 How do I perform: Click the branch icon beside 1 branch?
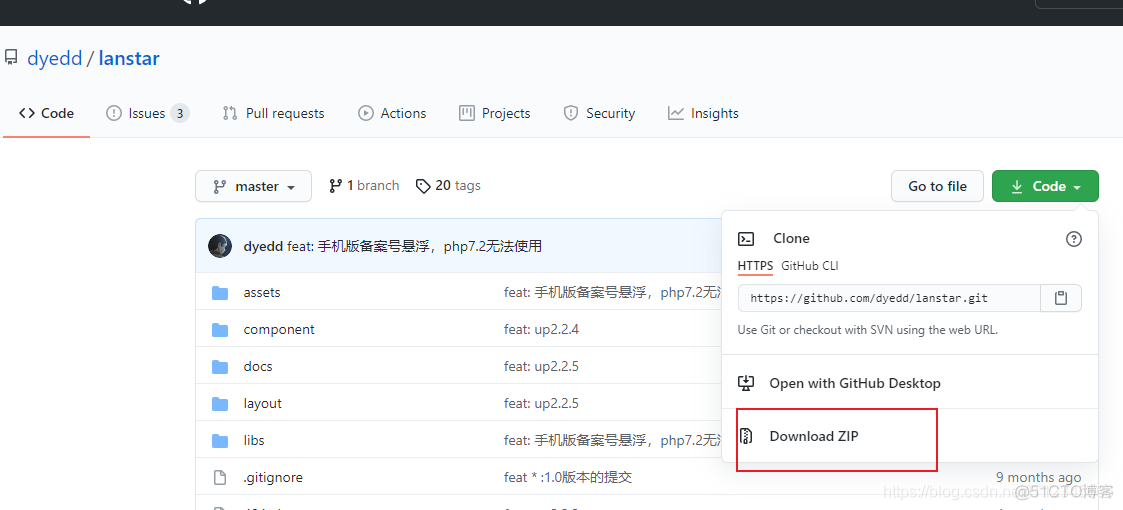(x=335, y=186)
